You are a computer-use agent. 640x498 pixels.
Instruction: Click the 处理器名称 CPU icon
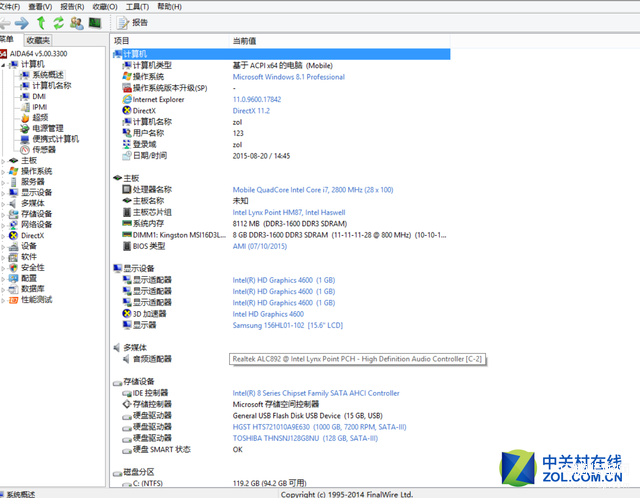point(127,190)
